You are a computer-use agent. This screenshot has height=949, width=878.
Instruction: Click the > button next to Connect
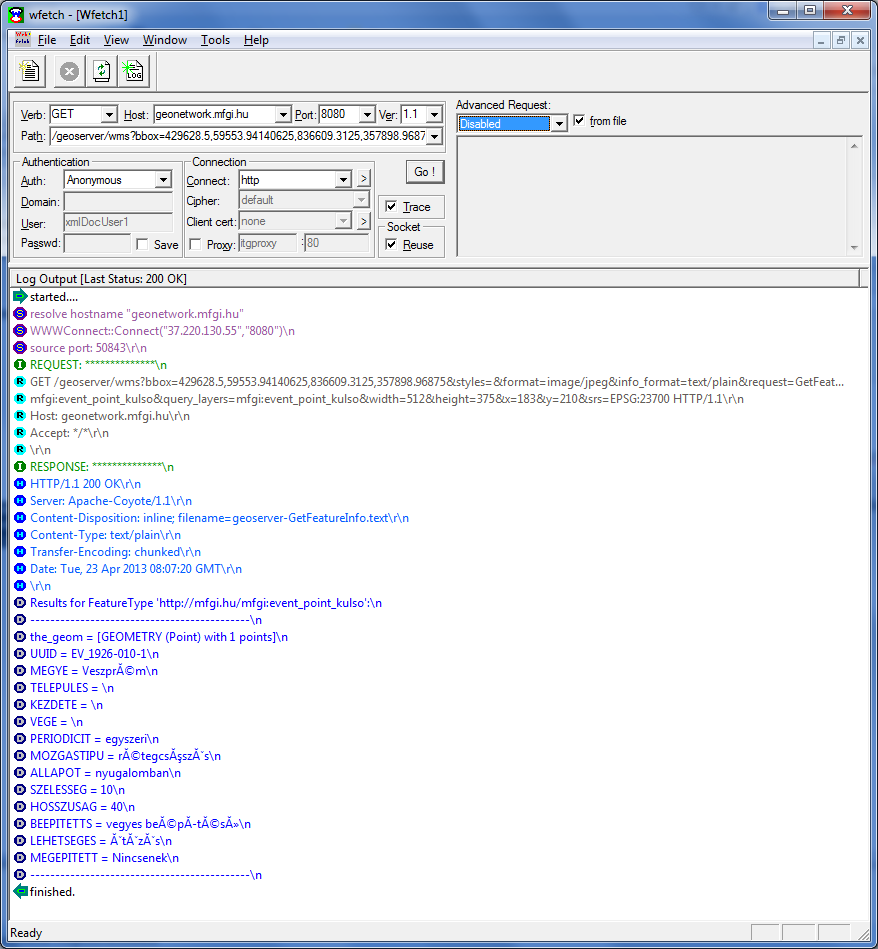point(363,179)
